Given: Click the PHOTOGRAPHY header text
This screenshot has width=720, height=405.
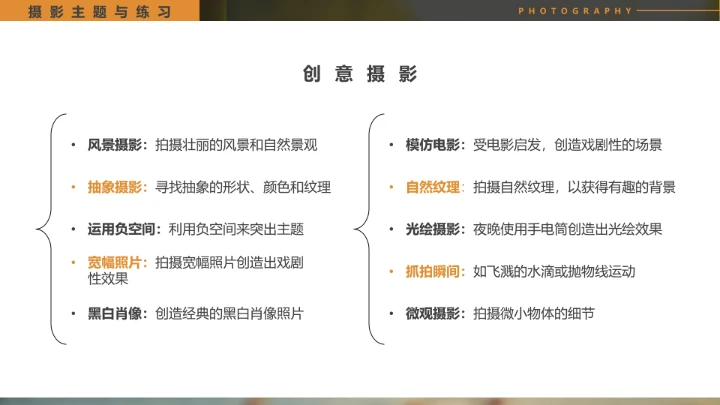Looking at the screenshot, I should 576,11.
